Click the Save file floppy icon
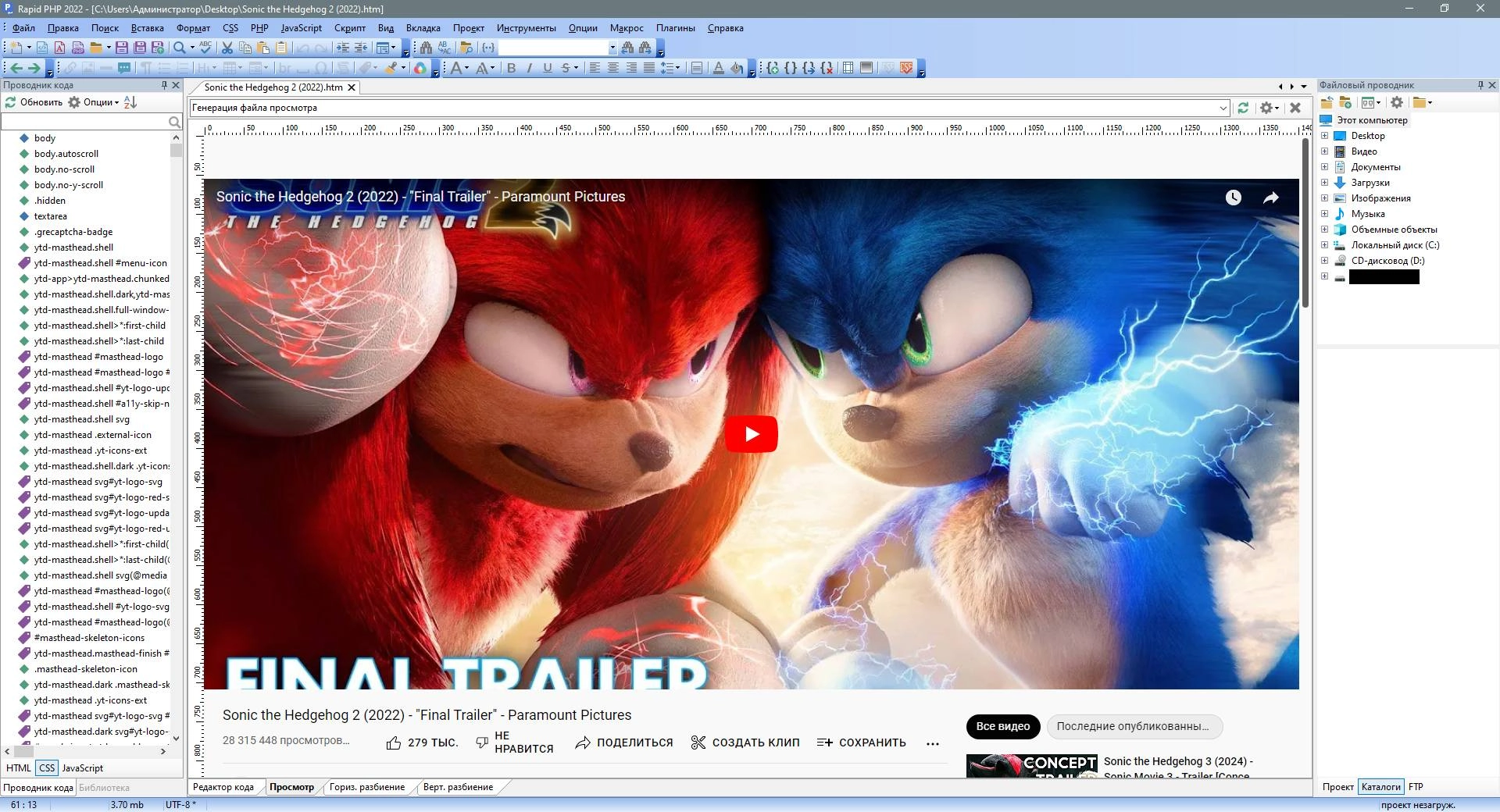 [x=121, y=48]
